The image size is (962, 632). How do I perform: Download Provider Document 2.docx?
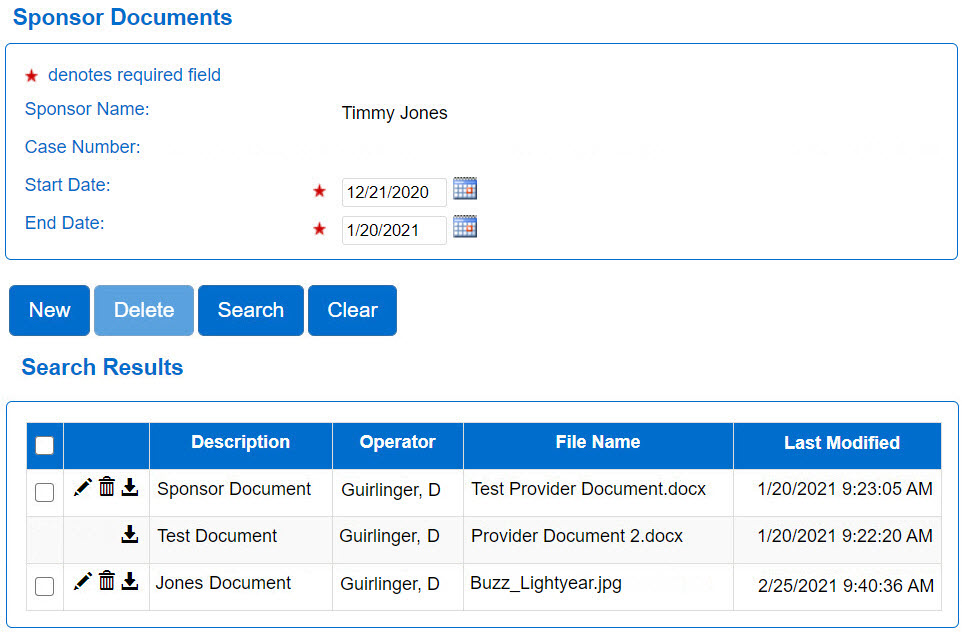pos(129,534)
